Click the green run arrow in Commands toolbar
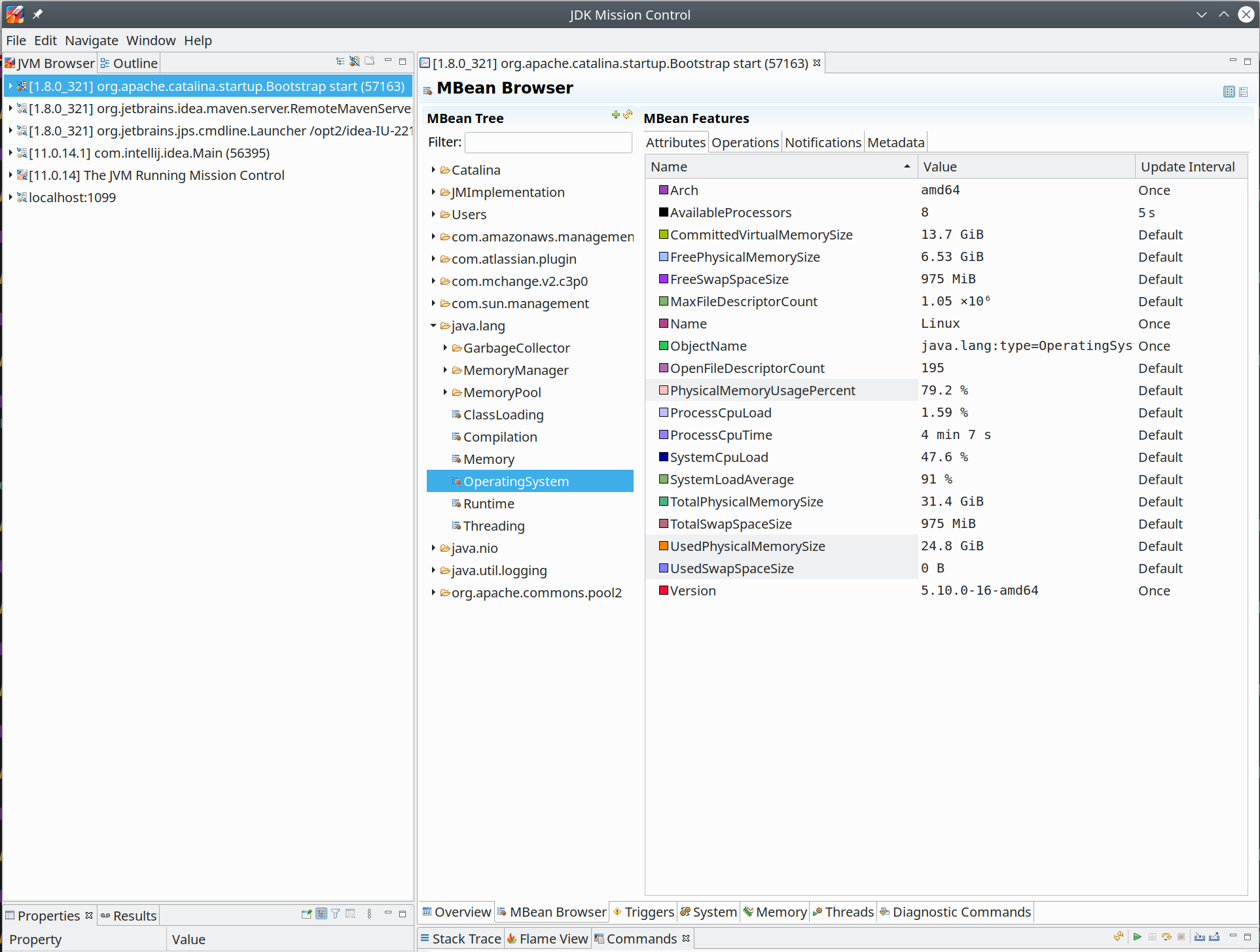The width and height of the screenshot is (1260, 952). [x=1138, y=937]
